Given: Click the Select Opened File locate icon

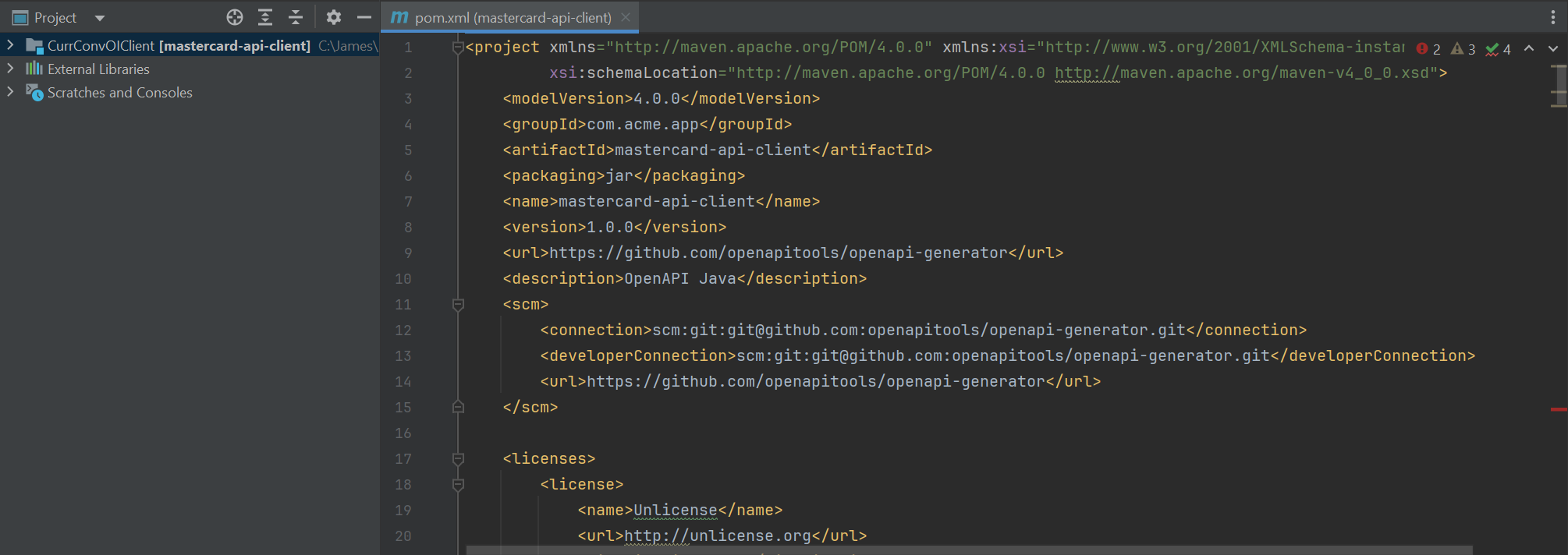Looking at the screenshot, I should pos(235,17).
